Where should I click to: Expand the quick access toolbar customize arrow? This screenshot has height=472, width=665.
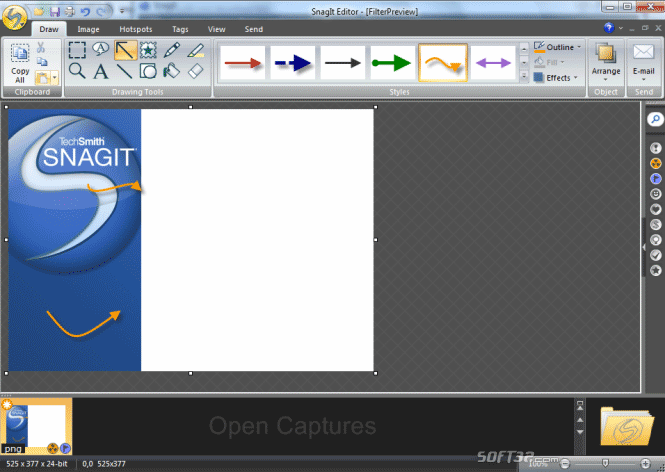click(x=122, y=11)
